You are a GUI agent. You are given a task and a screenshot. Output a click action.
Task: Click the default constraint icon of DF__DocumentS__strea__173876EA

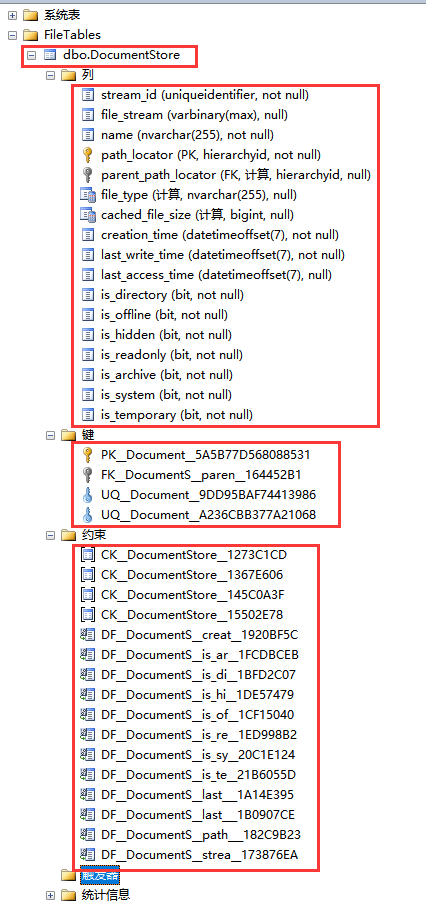pos(88,855)
